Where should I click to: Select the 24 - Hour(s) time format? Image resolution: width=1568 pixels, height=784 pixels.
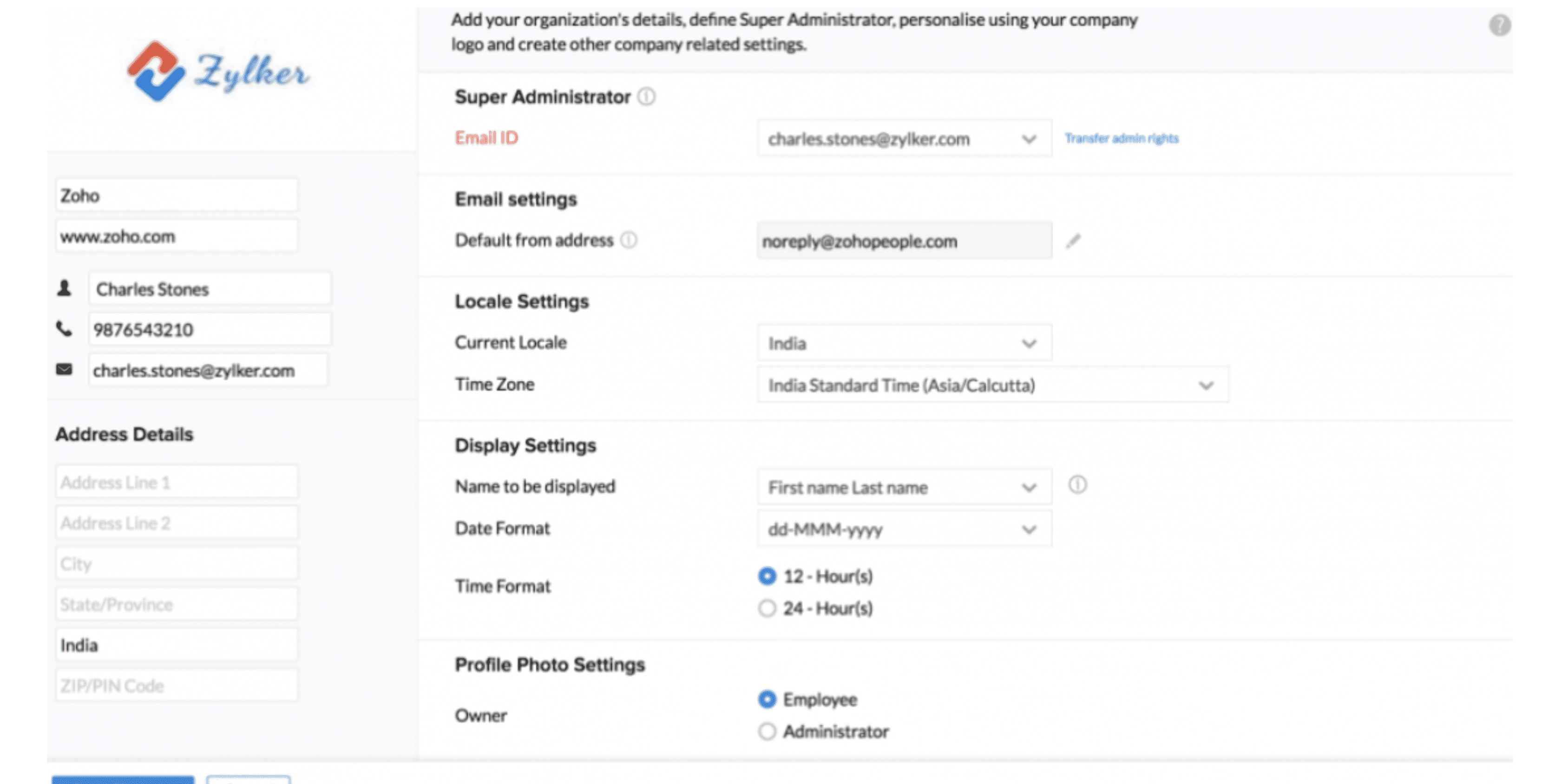768,608
